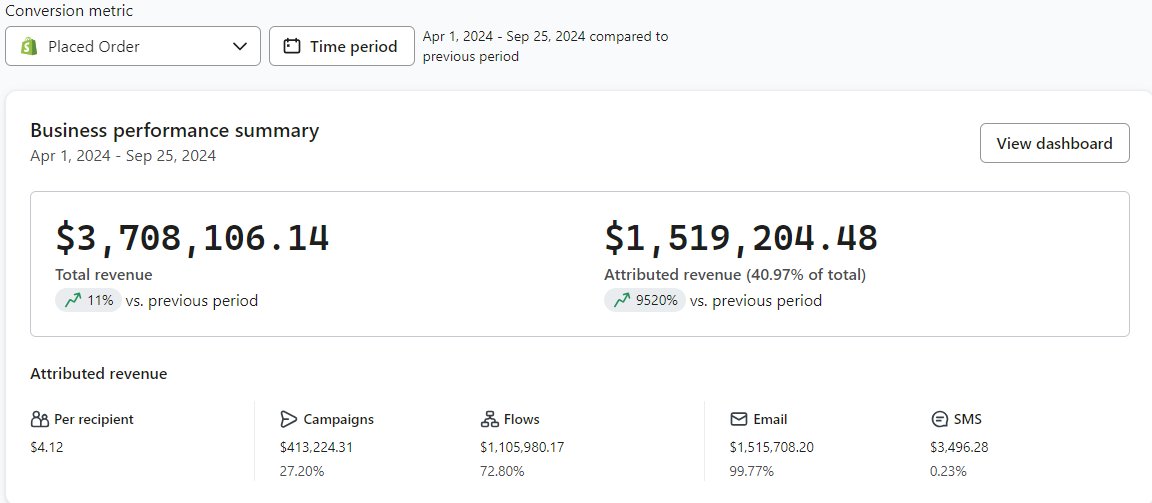Click the $3,496.28 SMS revenue value
Screen dimensions: 1152x503
point(959,447)
